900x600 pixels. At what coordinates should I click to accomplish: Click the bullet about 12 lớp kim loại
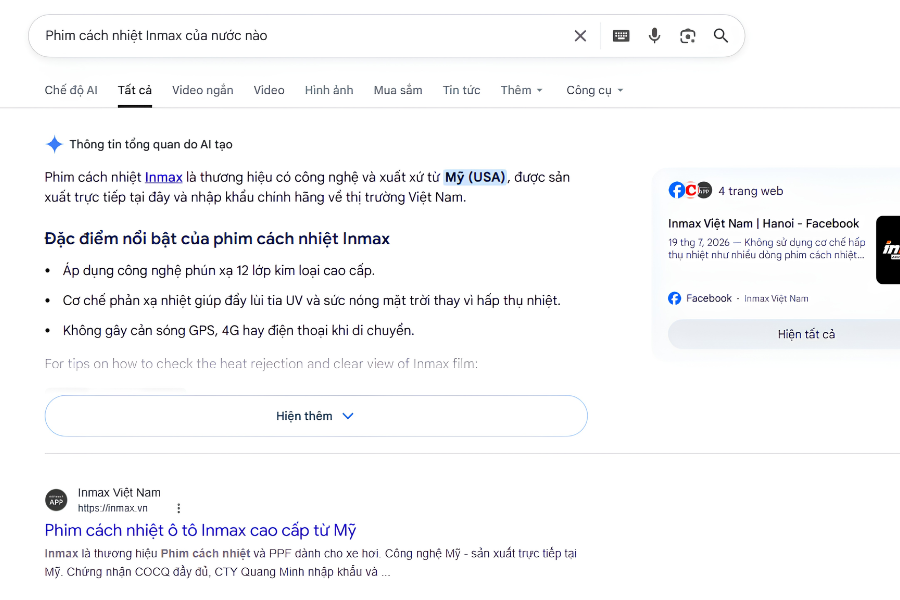pyautogui.click(x=219, y=270)
